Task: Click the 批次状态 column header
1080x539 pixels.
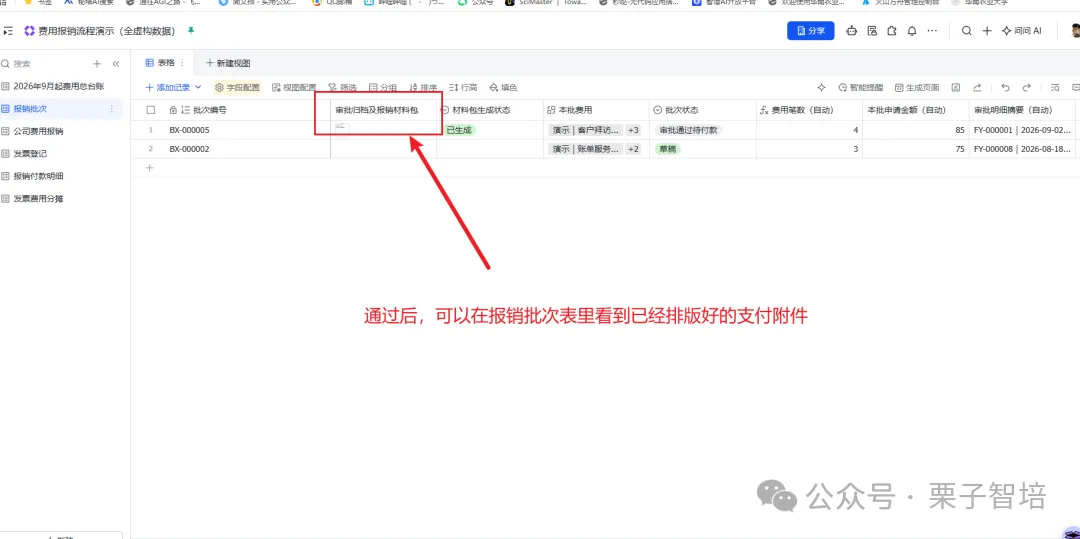Action: pyautogui.click(x=682, y=110)
